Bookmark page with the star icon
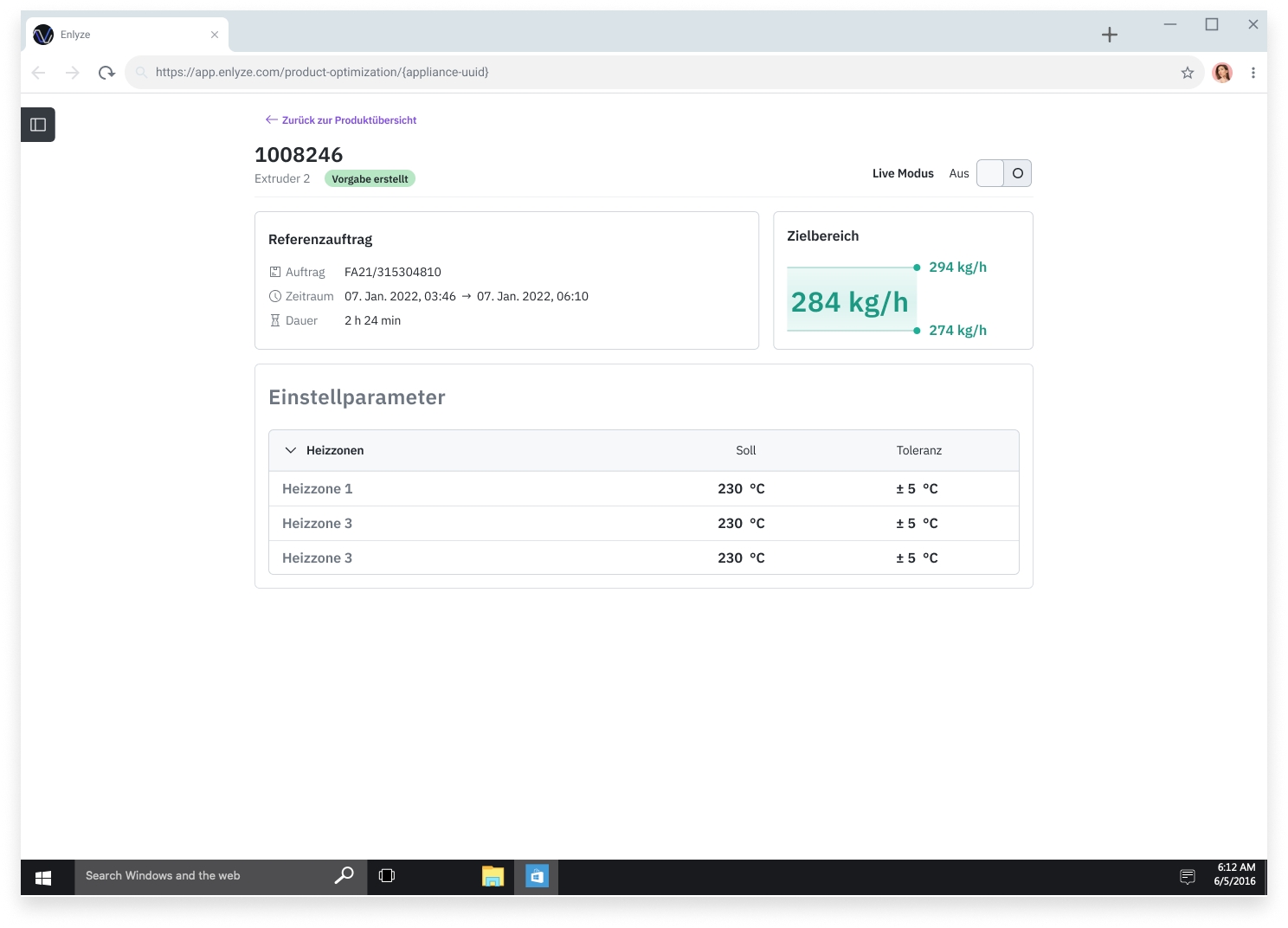 click(1187, 73)
